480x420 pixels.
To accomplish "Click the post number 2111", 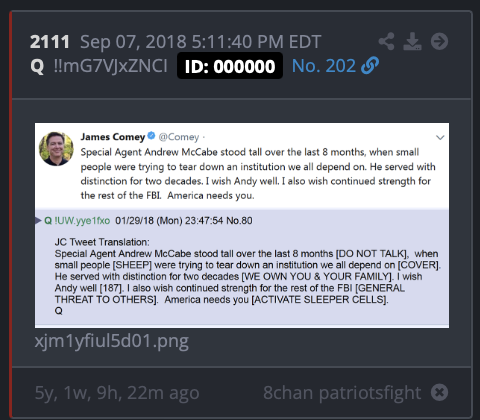I will [x=50, y=42].
